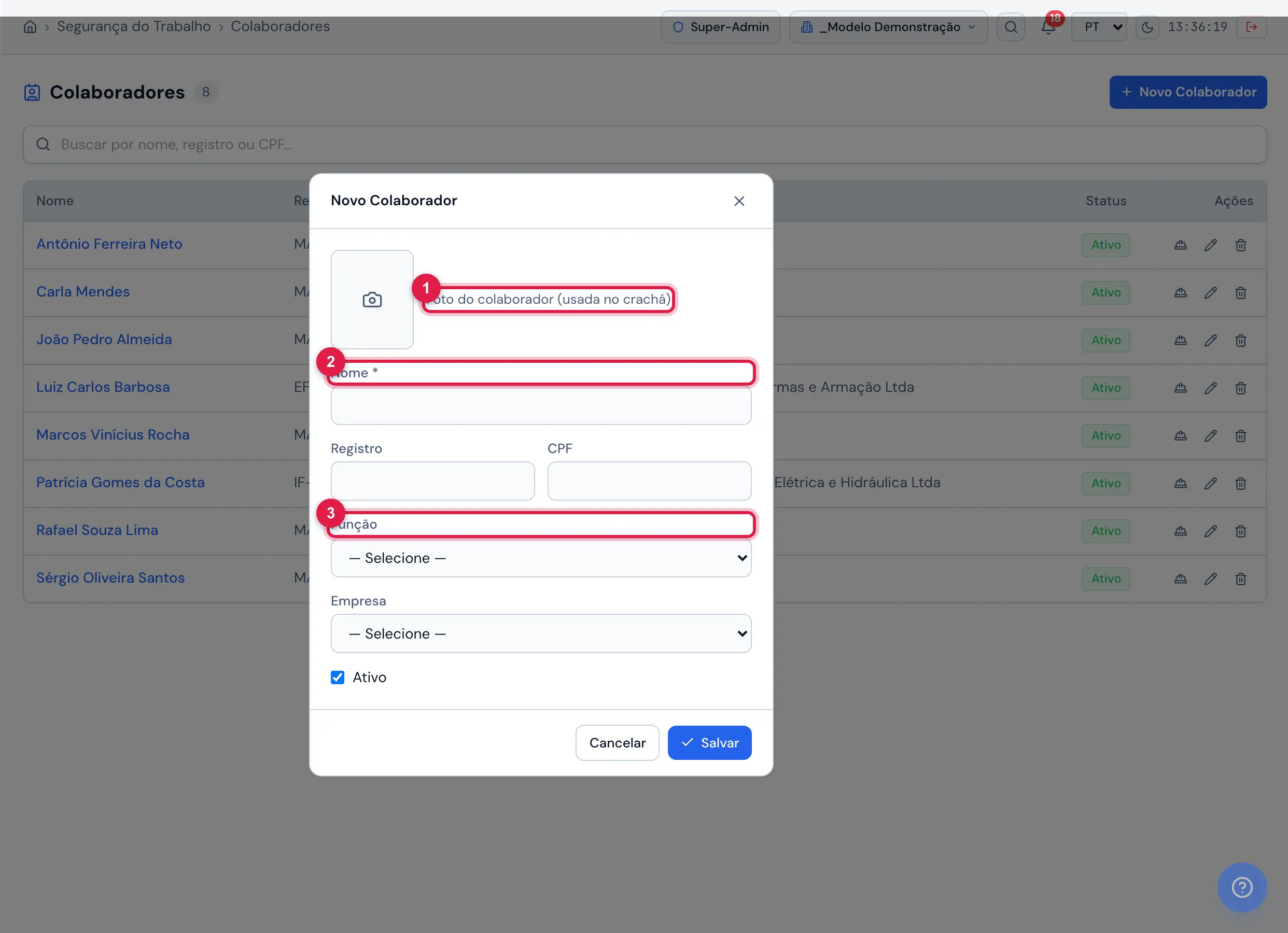1288x933 pixels.
Task: Click the logout icon
Action: pyautogui.click(x=1252, y=26)
